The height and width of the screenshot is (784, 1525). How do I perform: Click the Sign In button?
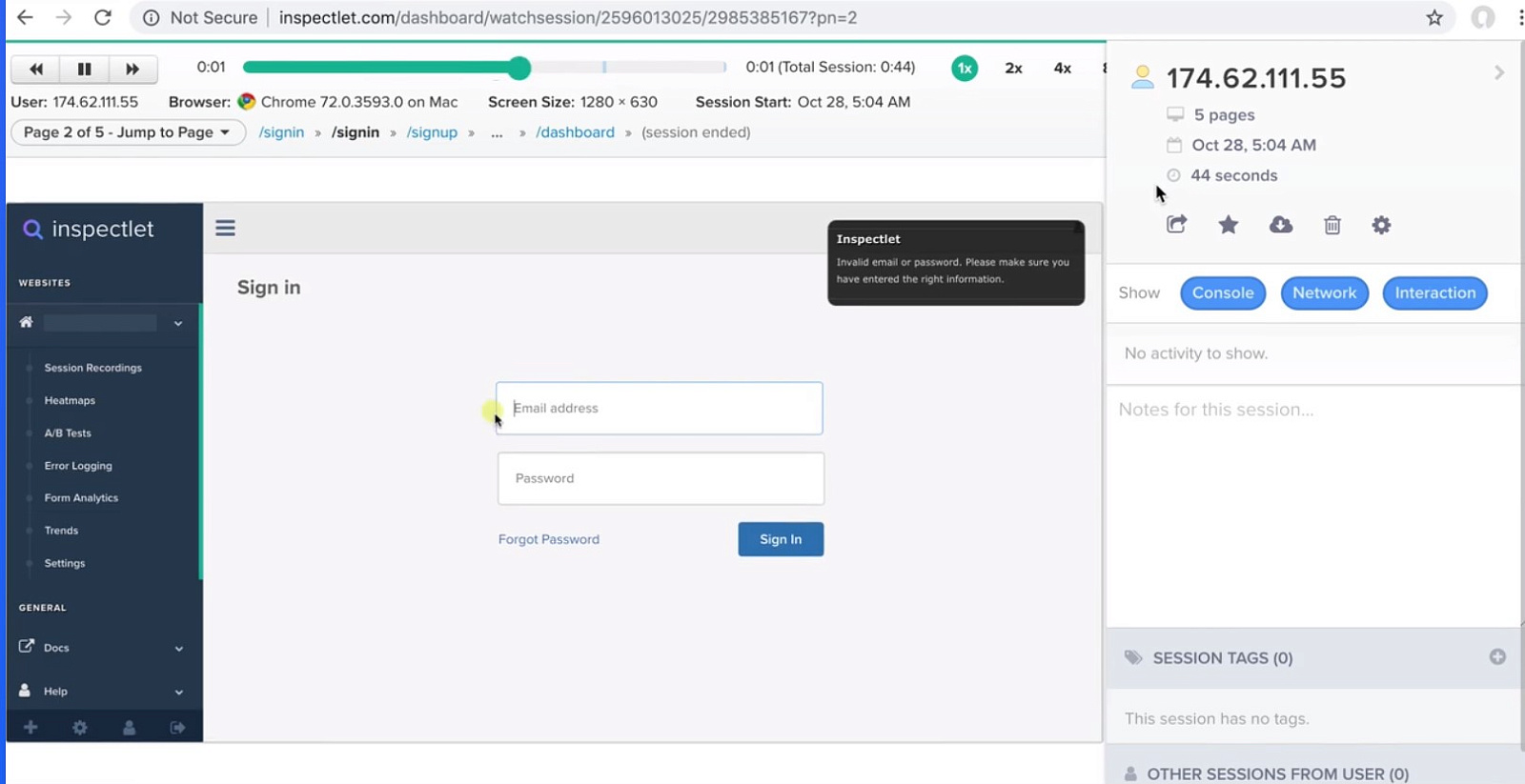[781, 539]
